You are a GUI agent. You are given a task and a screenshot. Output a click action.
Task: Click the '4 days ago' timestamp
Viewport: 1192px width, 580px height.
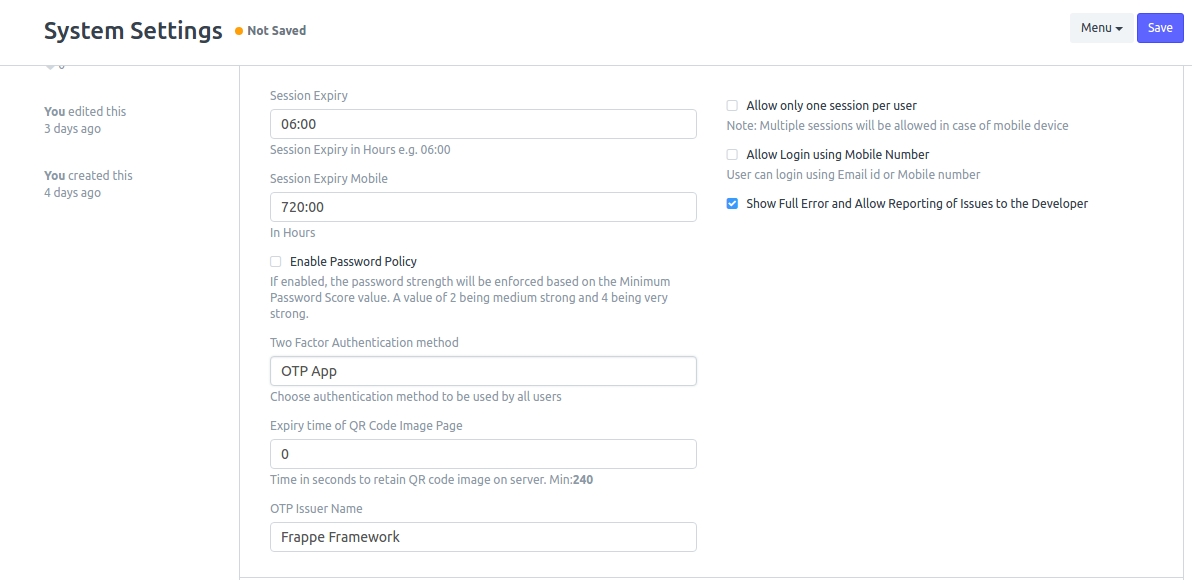point(72,193)
